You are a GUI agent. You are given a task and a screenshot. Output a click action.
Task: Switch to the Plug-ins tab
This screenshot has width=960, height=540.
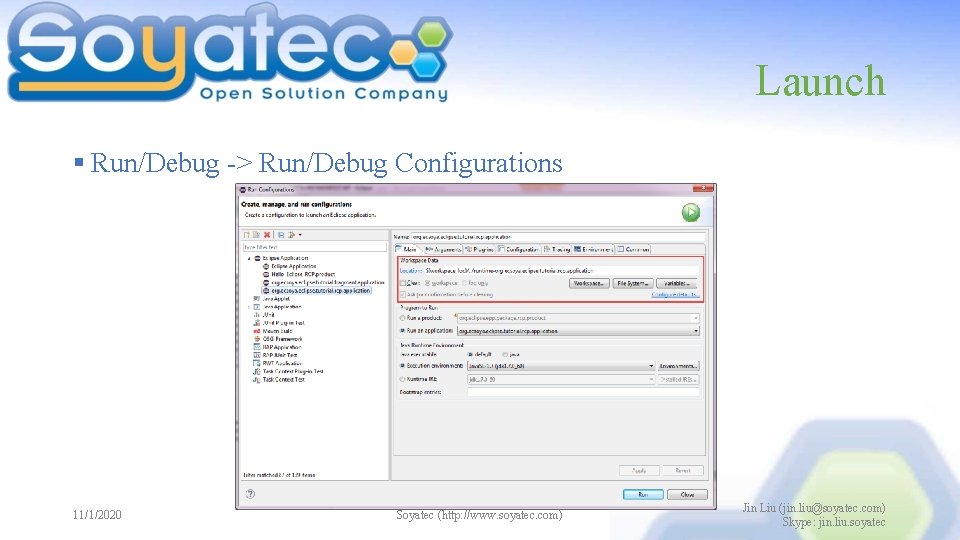479,249
